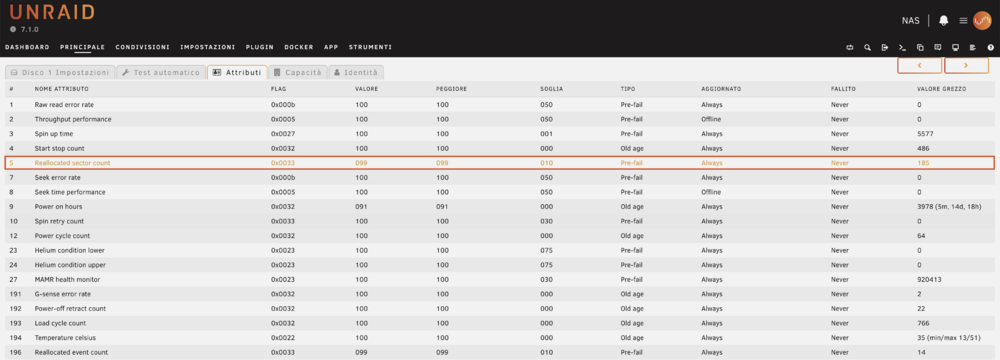
Task: Select Reallocated sector count attribute name
Action: [x=72, y=163]
